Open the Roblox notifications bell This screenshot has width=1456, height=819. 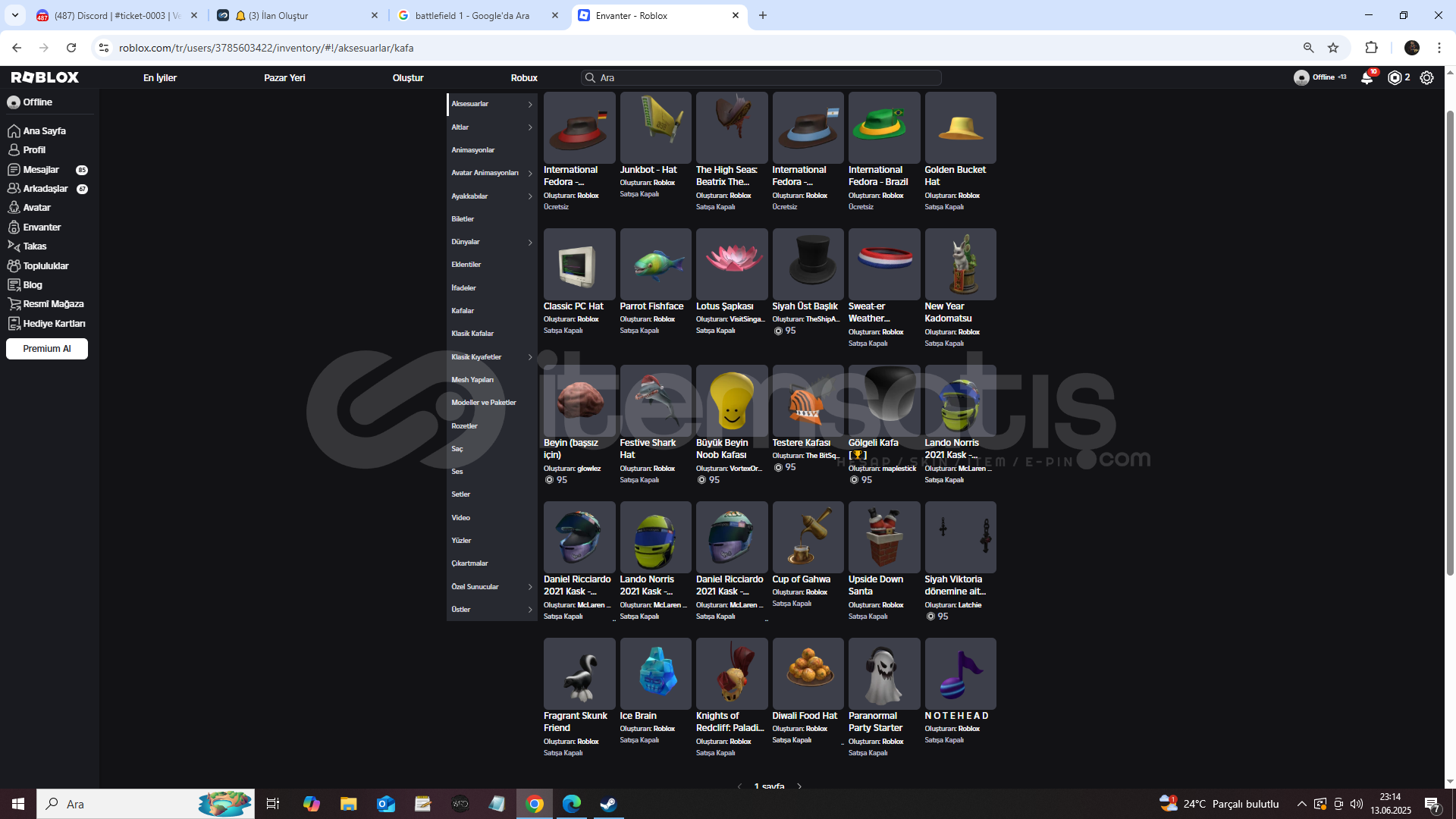[x=1367, y=77]
